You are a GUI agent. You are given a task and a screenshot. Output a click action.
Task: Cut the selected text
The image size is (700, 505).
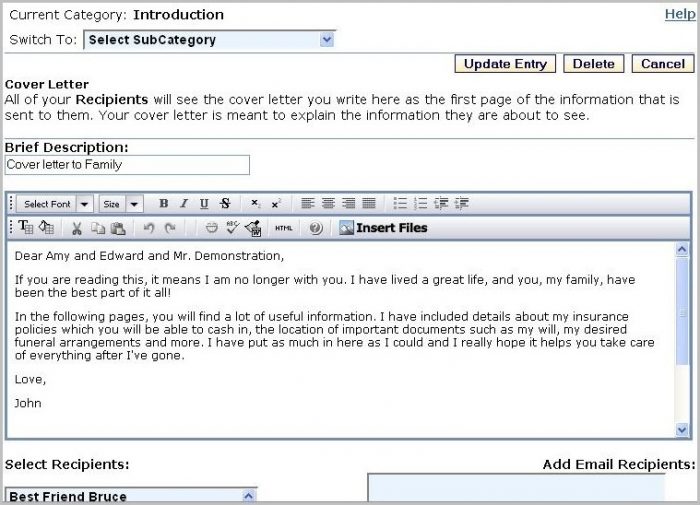pos(77,228)
